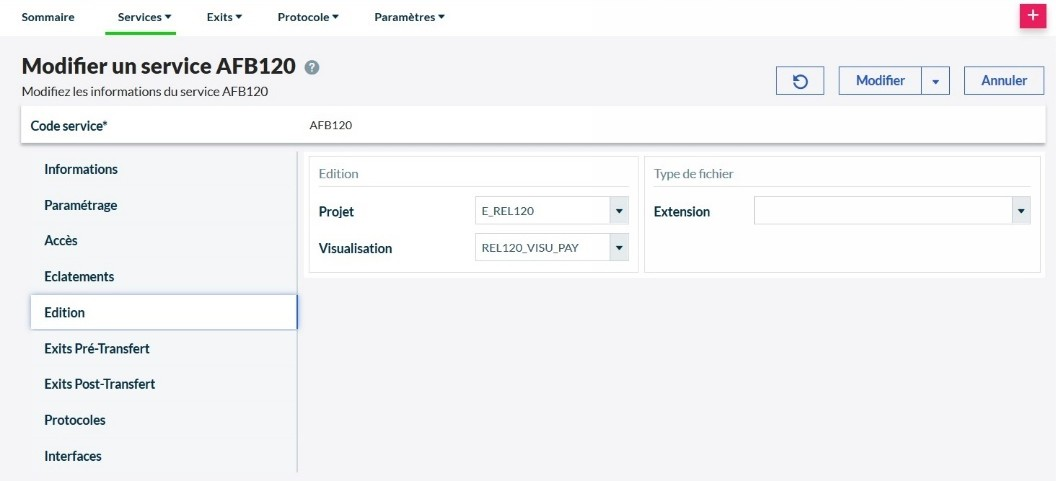Open the Services menu
The width and height of the screenshot is (1056, 481).
pos(145,17)
